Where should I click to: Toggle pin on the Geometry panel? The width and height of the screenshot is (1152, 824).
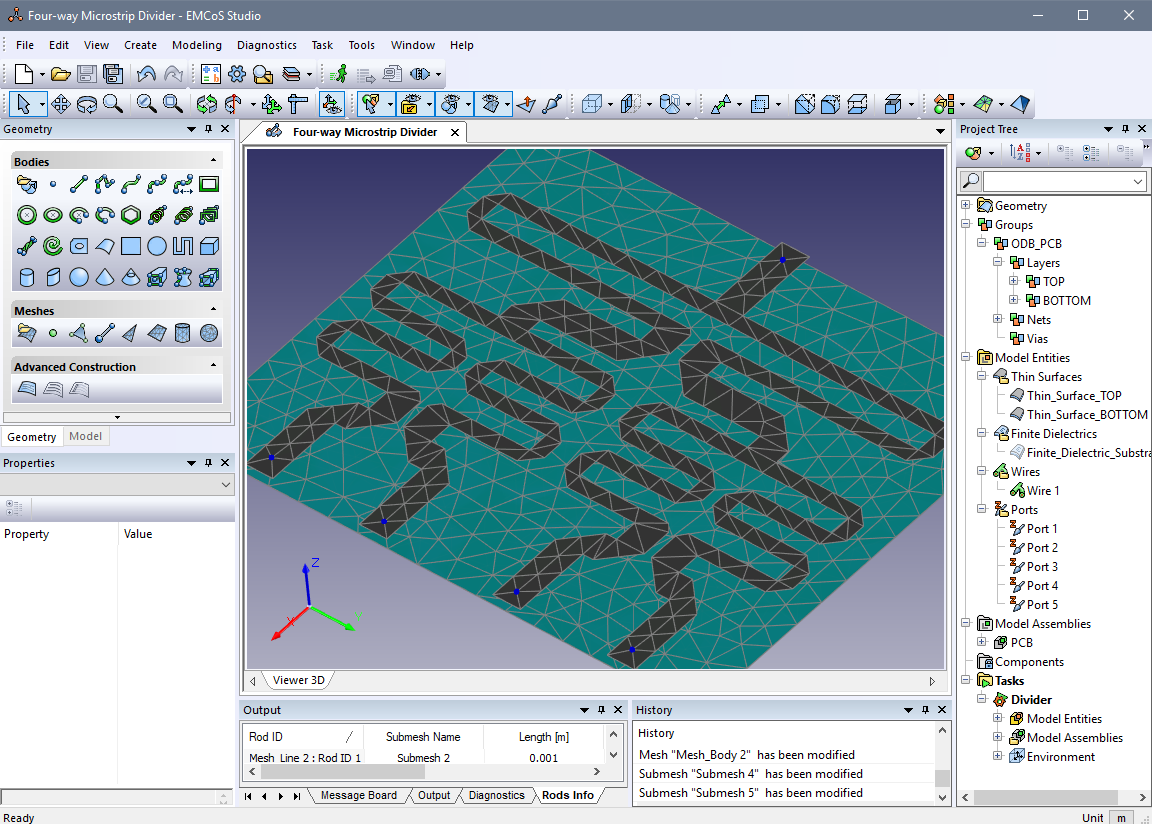pos(208,129)
